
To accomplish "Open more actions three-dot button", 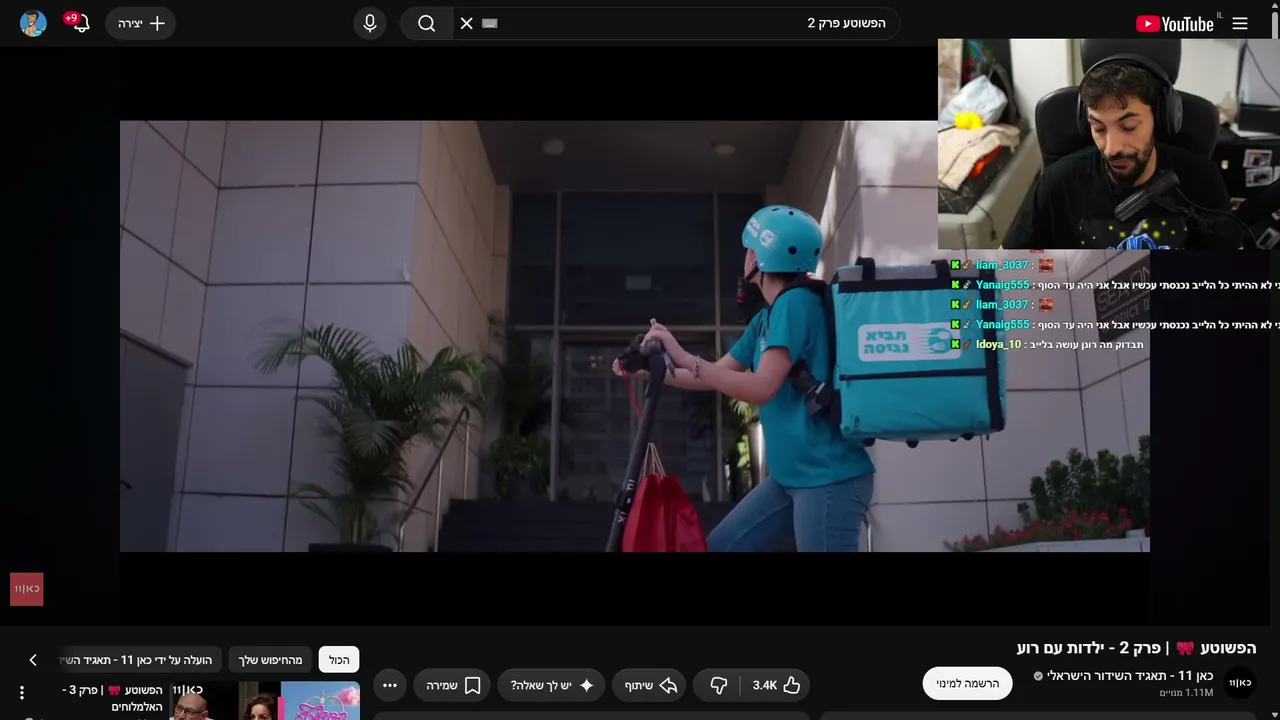I will coord(390,685).
